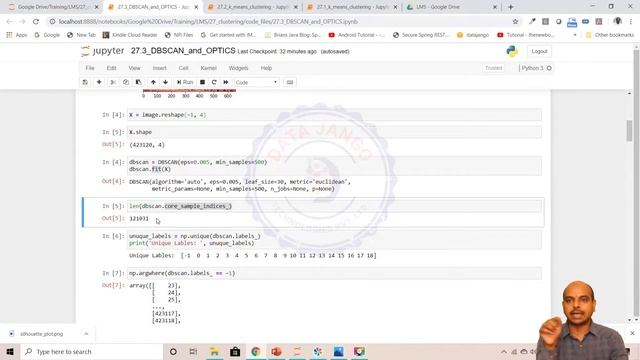Click the output value 121031

(139, 219)
